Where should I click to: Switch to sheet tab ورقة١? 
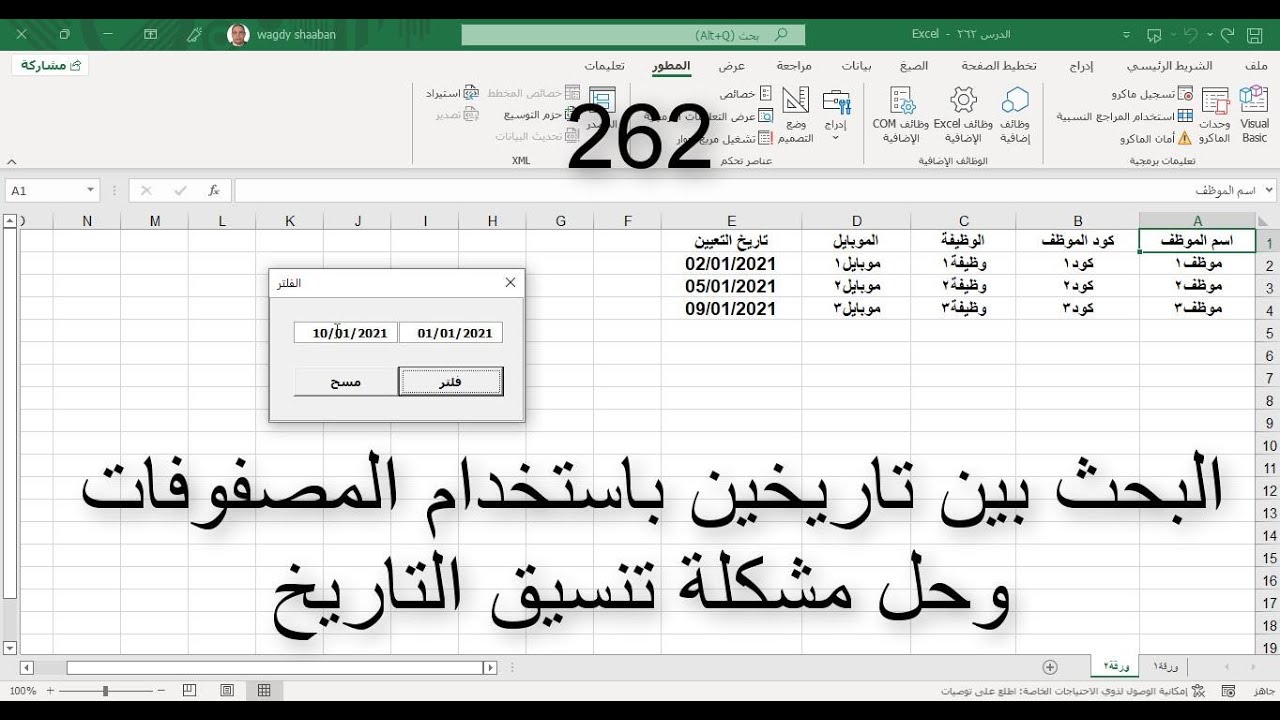(x=1166, y=666)
